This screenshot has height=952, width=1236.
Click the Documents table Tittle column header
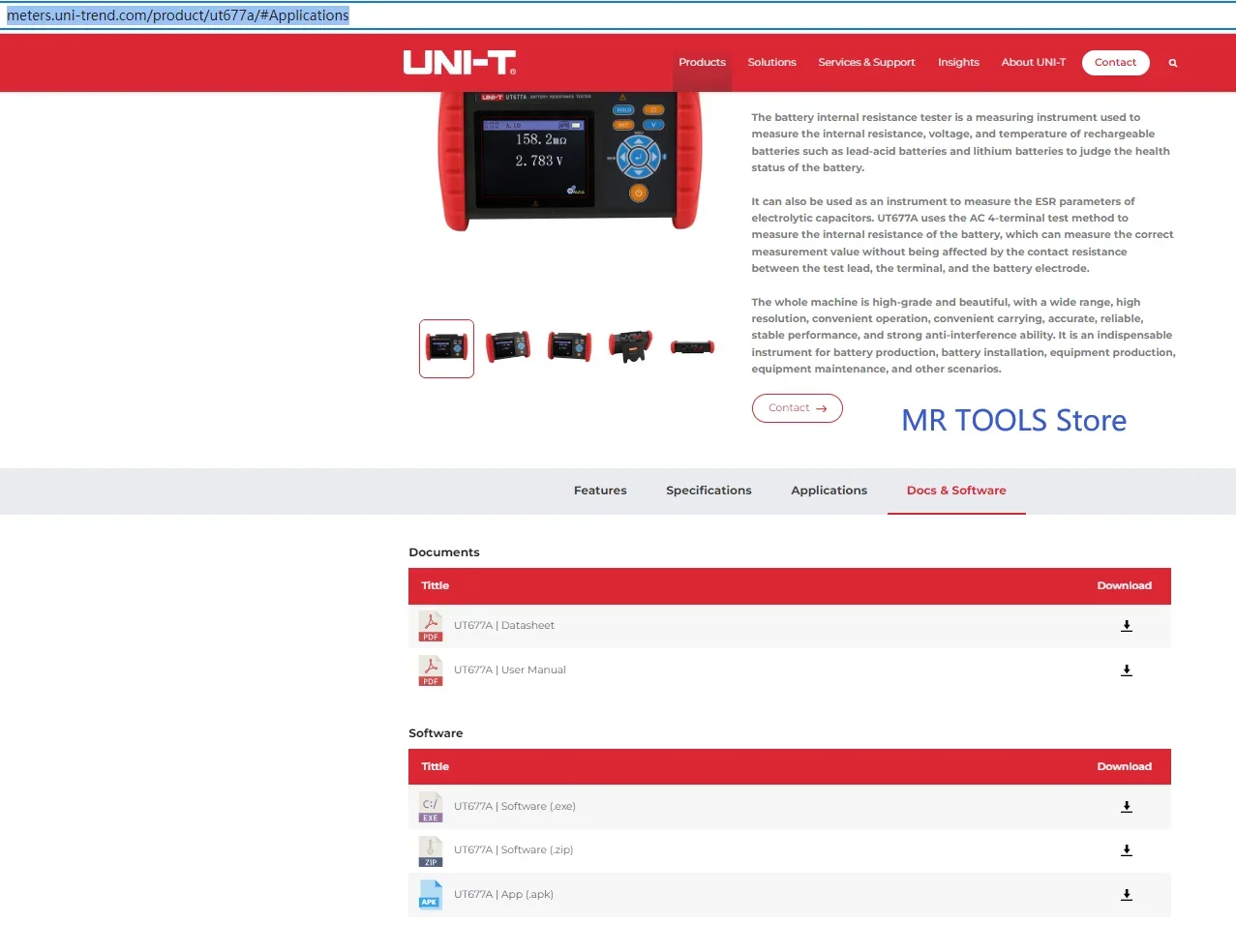[436, 586]
